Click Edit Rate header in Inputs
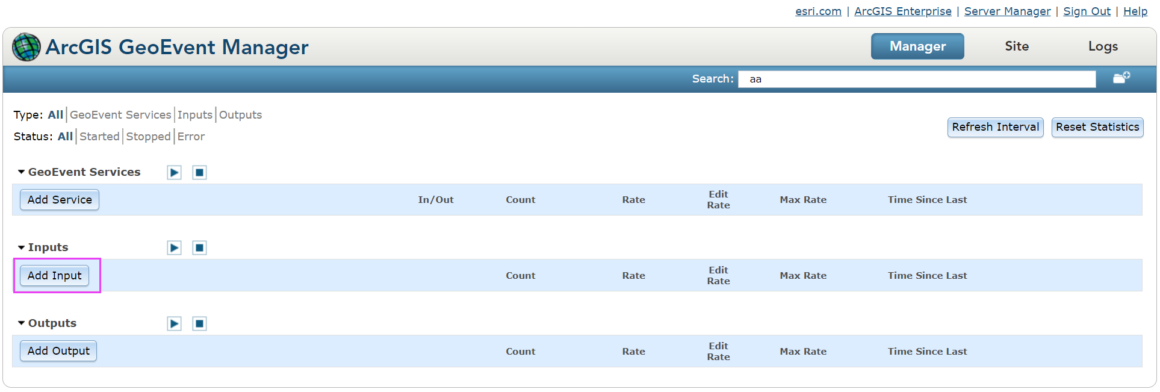 click(718, 275)
